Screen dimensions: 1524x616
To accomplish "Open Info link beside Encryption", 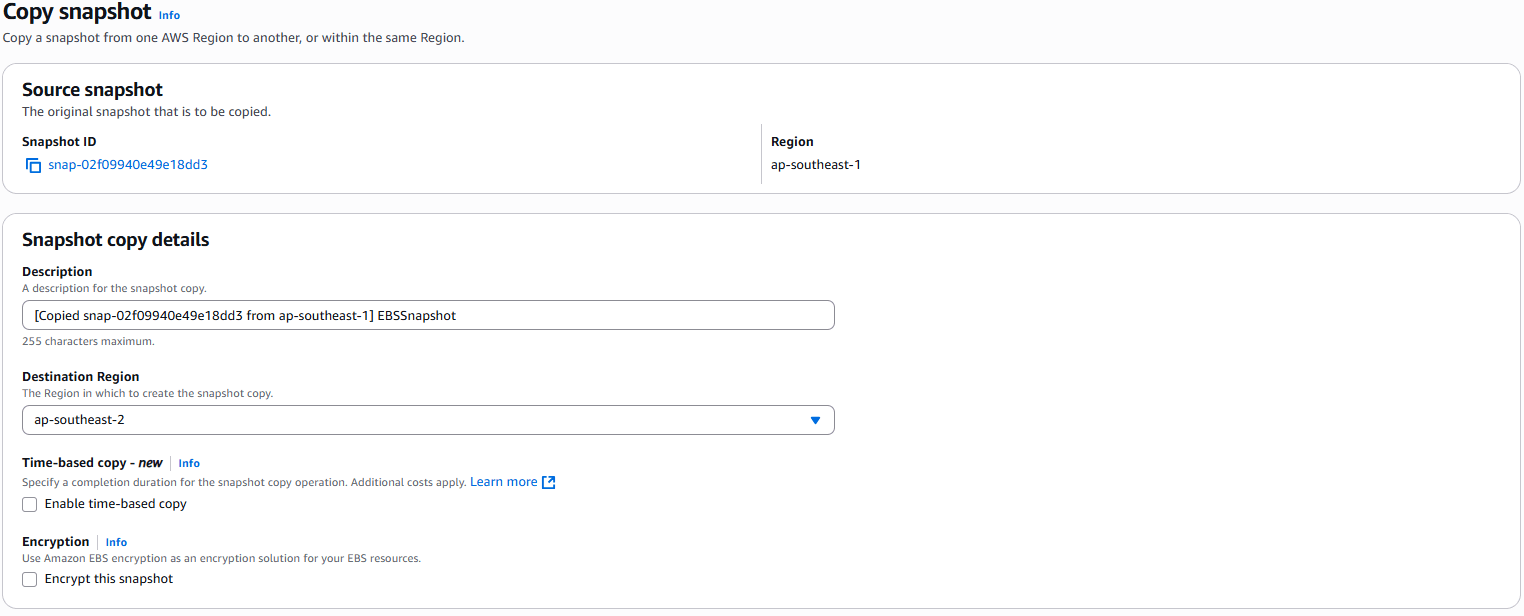I will 116,542.
